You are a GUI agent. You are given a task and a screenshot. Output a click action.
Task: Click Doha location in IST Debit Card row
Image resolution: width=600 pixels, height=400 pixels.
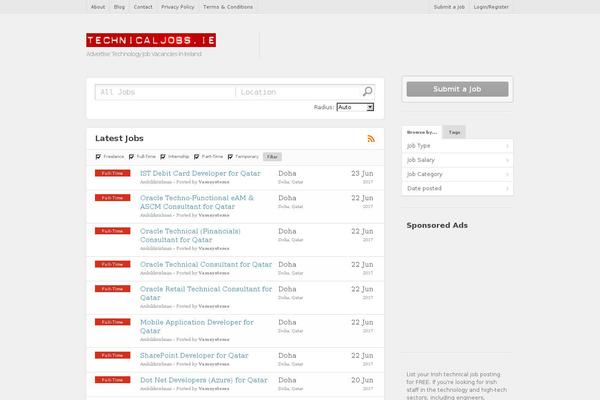point(287,173)
